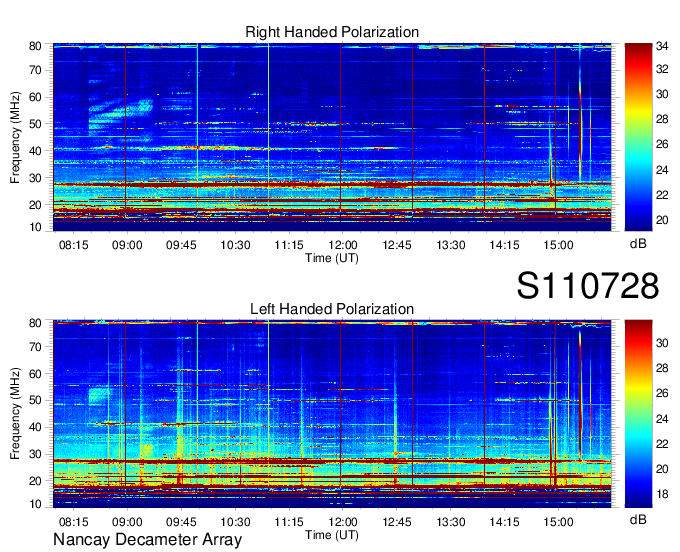680x552 pixels.
Task: Click the 26 dB value on Right Handed colorbar
Action: (662, 144)
